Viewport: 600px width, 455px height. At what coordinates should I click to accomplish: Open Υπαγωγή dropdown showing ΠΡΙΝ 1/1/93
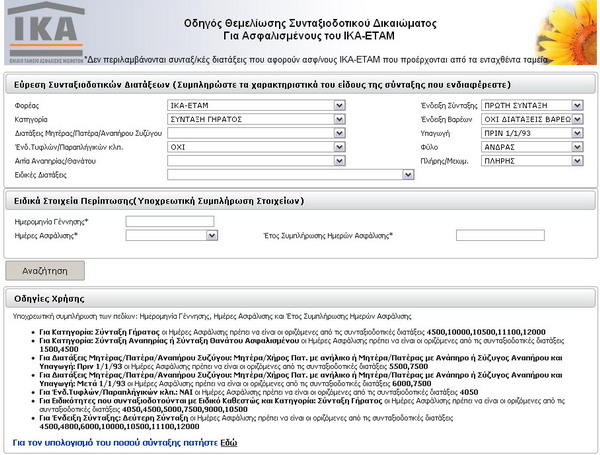tap(532, 133)
